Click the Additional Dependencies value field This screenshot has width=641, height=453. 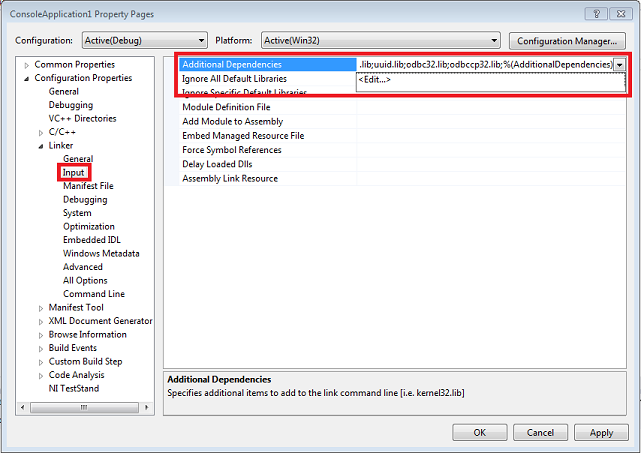(485, 64)
